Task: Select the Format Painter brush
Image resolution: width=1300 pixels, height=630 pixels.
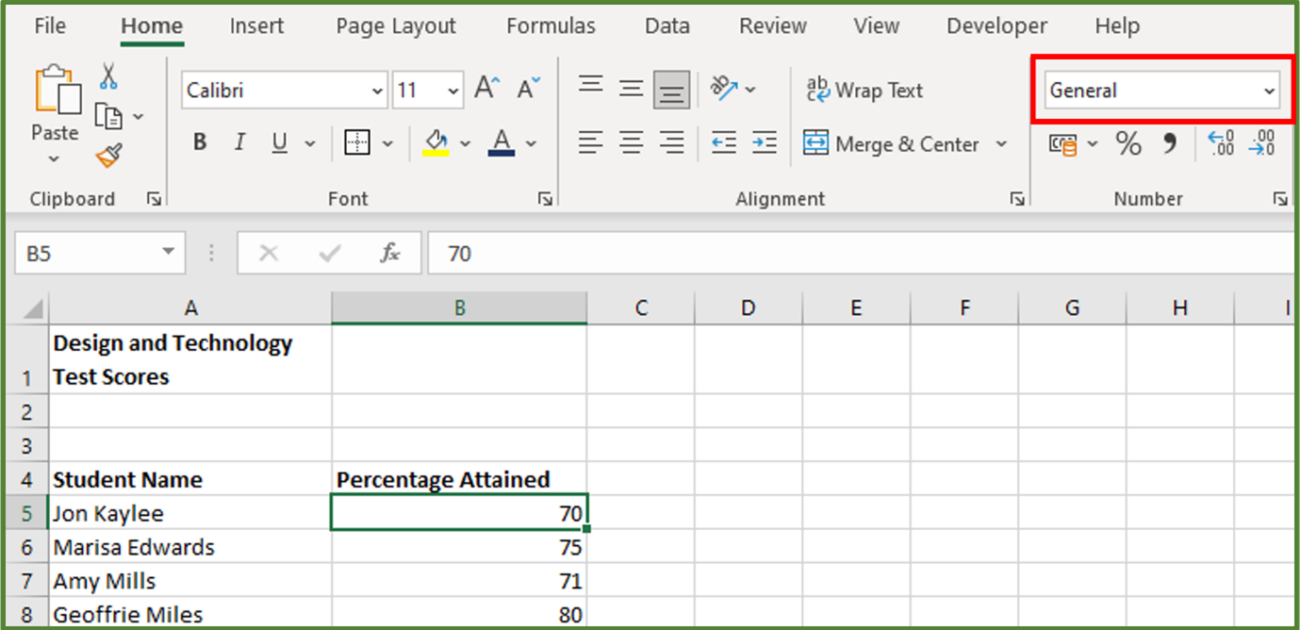Action: (x=108, y=156)
